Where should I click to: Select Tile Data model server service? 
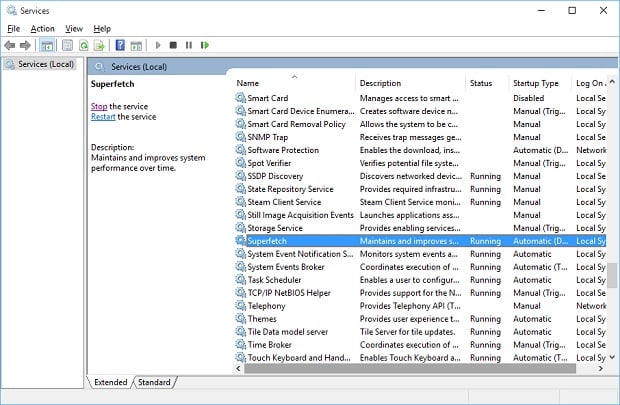pos(287,332)
